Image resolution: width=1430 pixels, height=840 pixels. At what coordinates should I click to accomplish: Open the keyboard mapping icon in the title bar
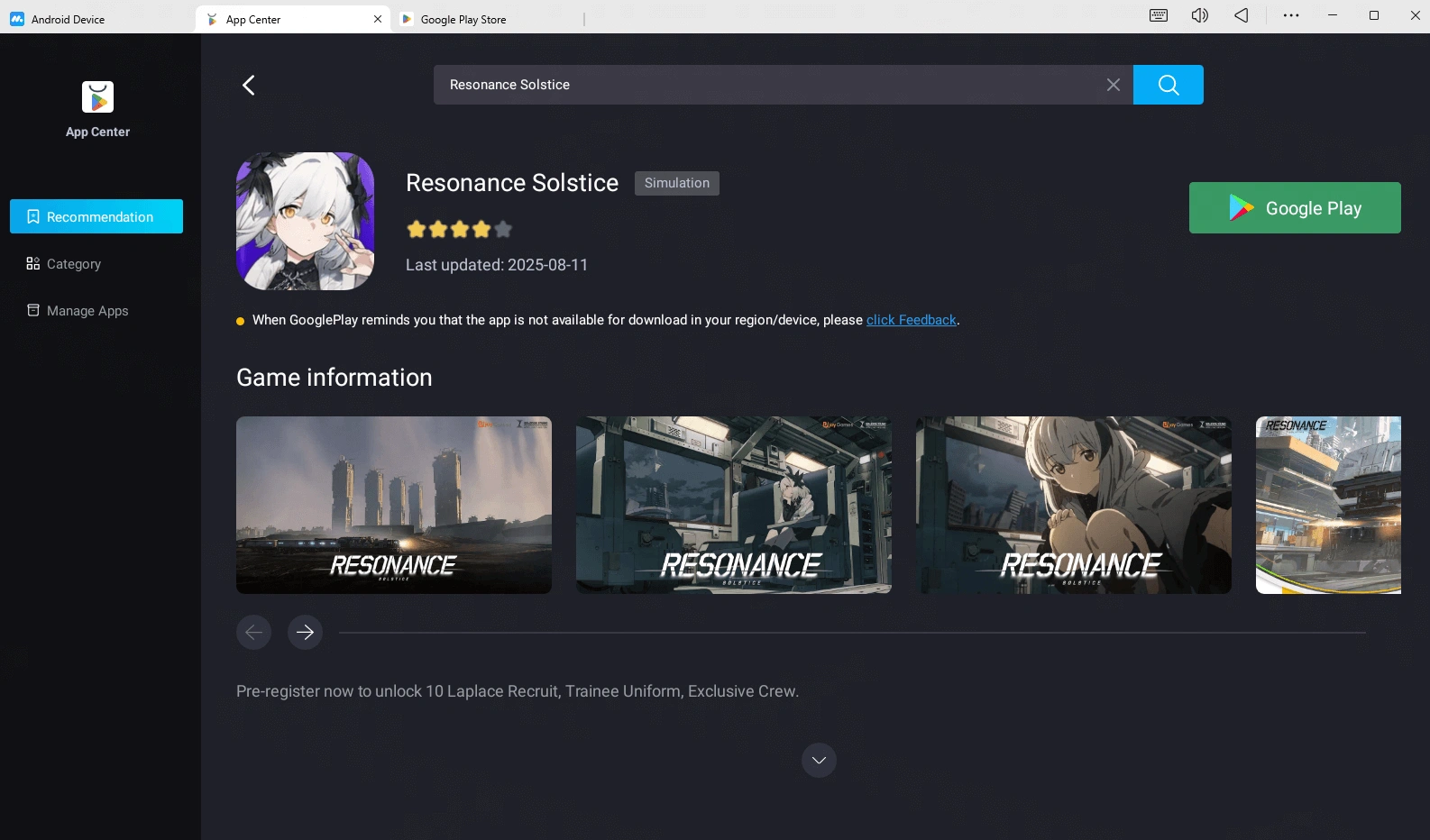1159,15
